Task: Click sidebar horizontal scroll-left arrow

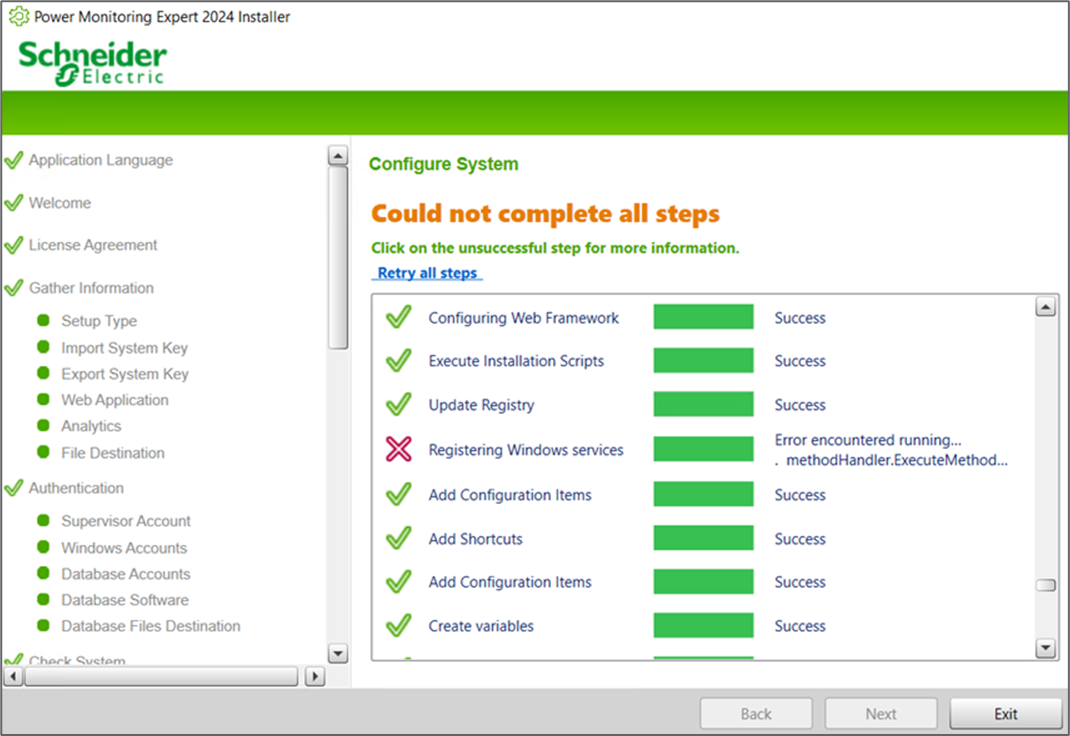Action: [13, 676]
